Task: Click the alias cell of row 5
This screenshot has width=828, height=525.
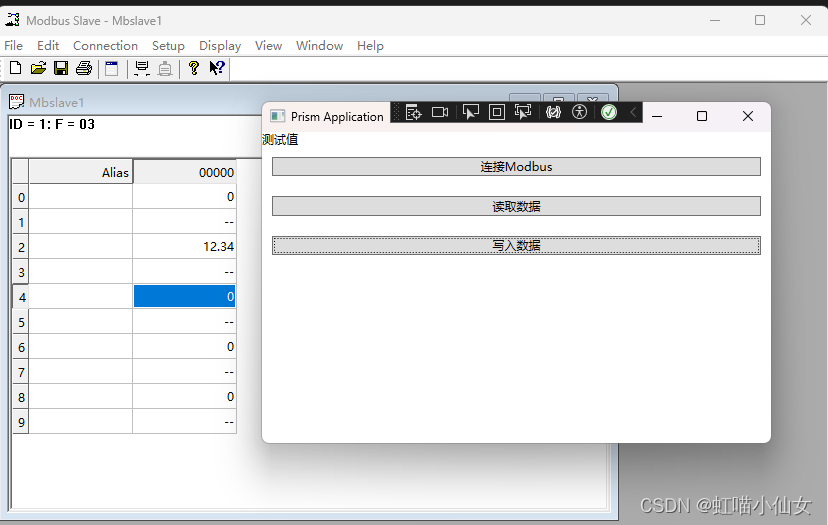Action: (x=81, y=322)
